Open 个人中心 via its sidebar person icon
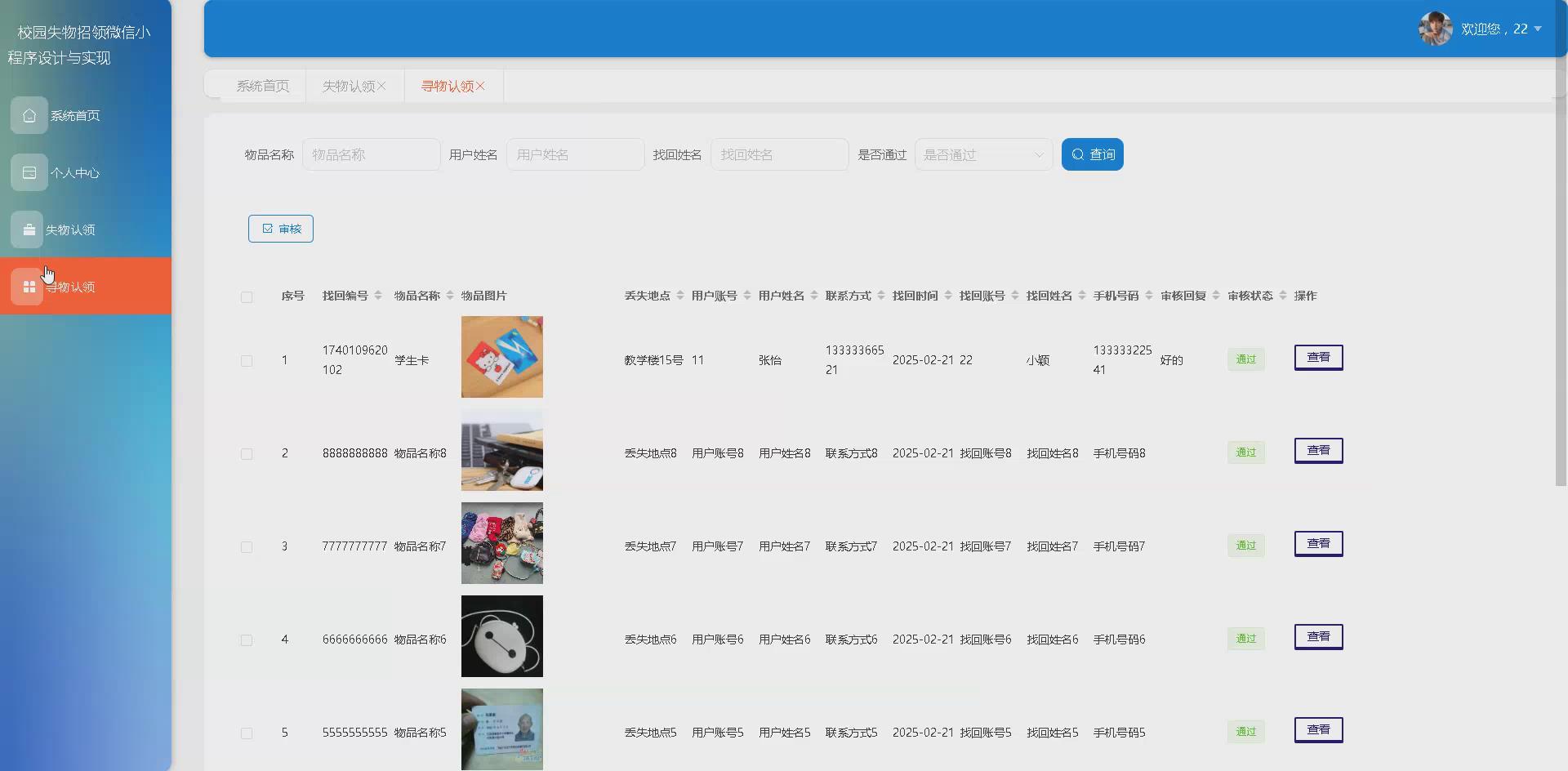 [29, 172]
